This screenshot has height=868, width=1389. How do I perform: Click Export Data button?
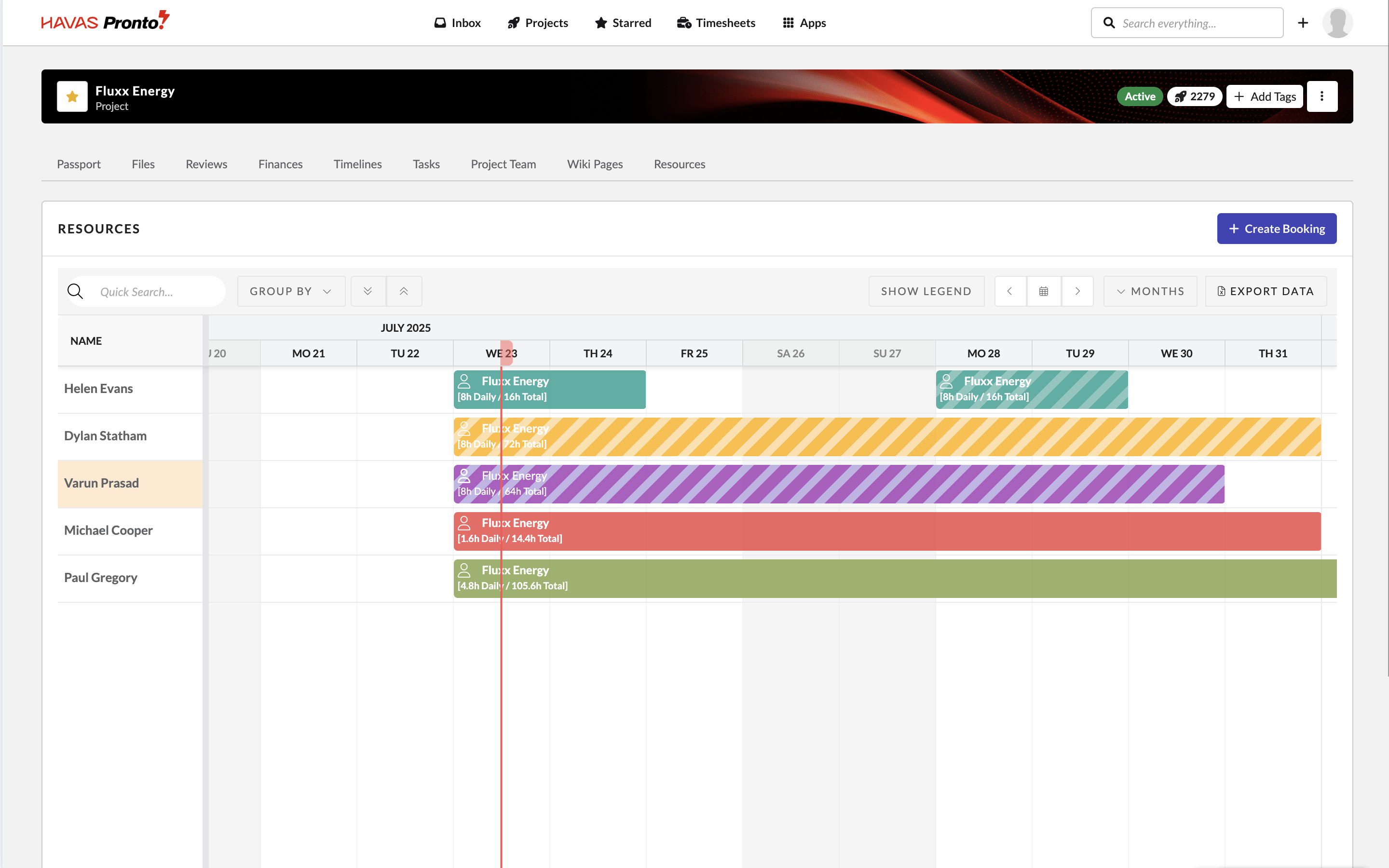click(1266, 291)
